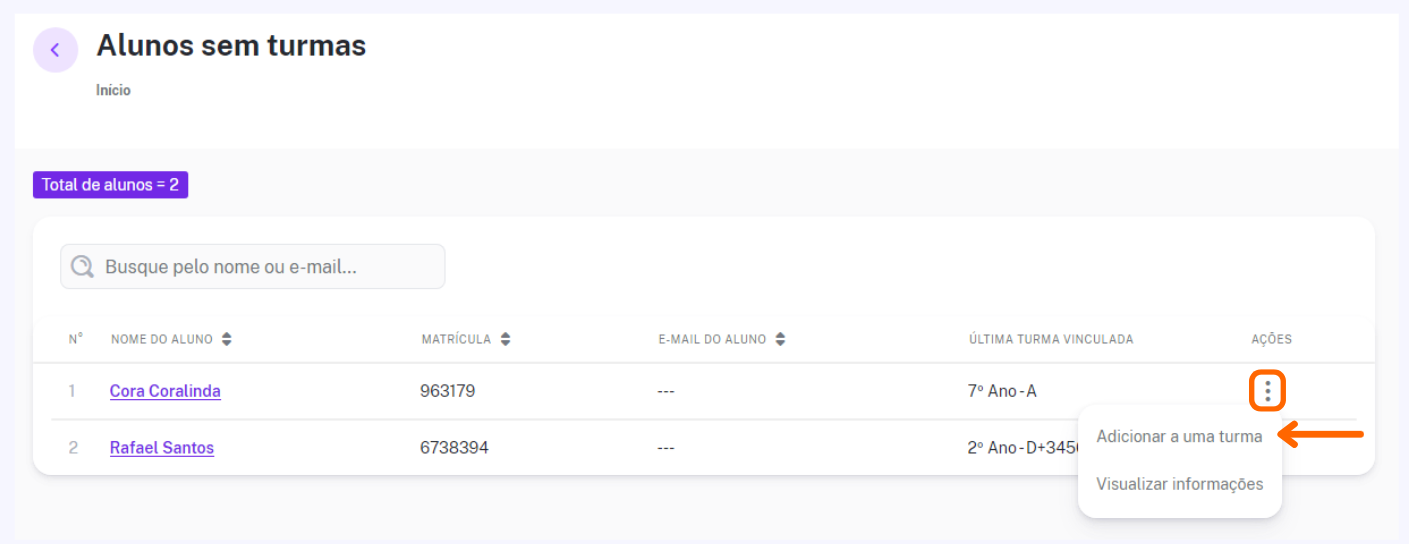Go back using the purple arrow button

(55, 50)
